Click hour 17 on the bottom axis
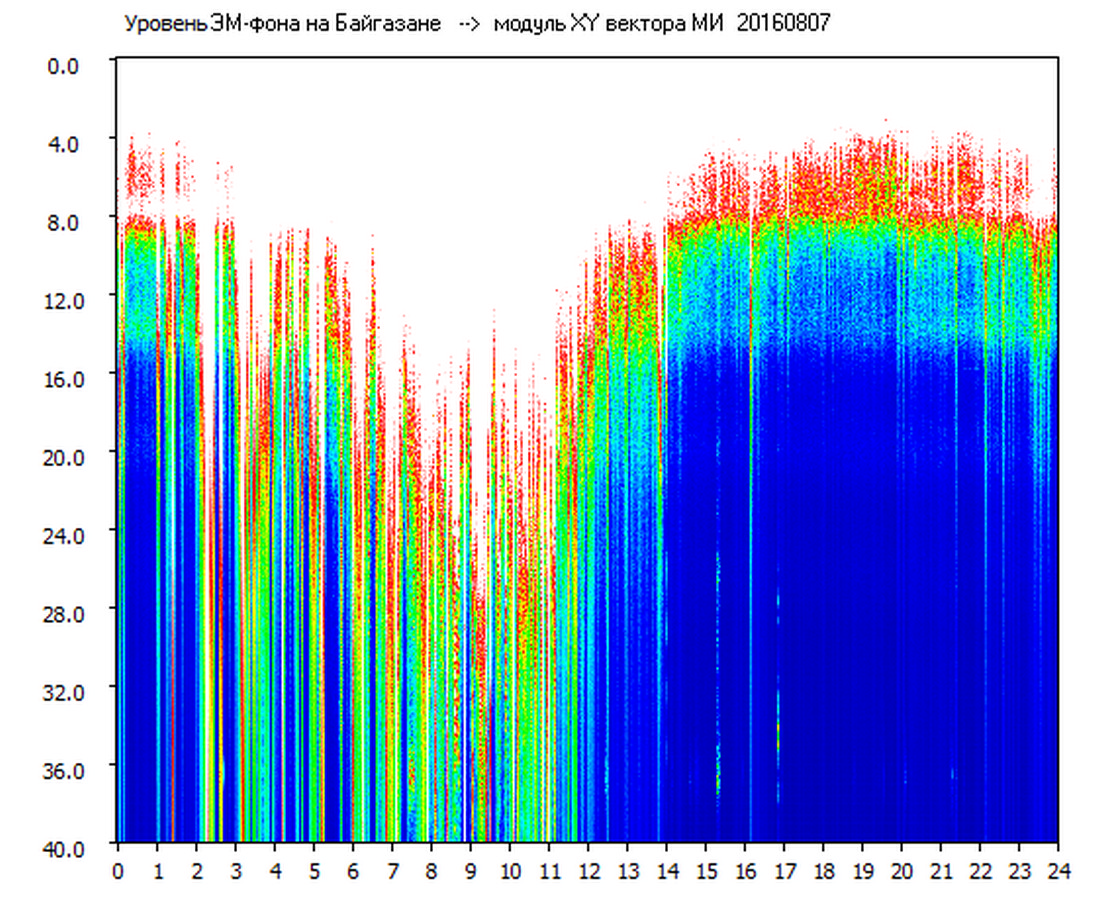 tap(784, 870)
